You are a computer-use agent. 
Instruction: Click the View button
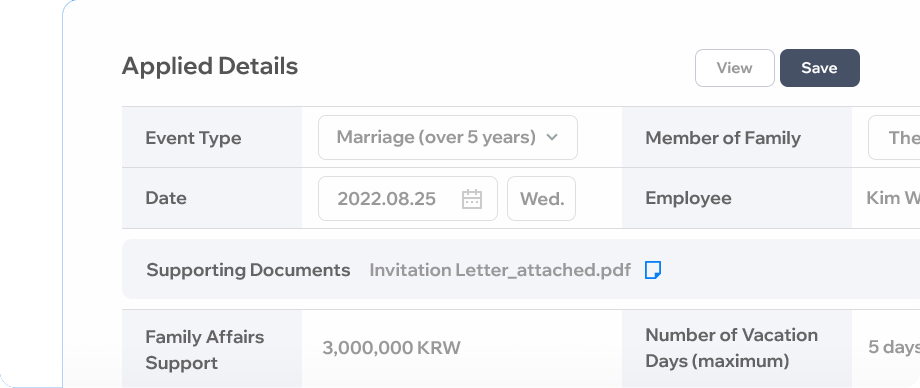735,68
